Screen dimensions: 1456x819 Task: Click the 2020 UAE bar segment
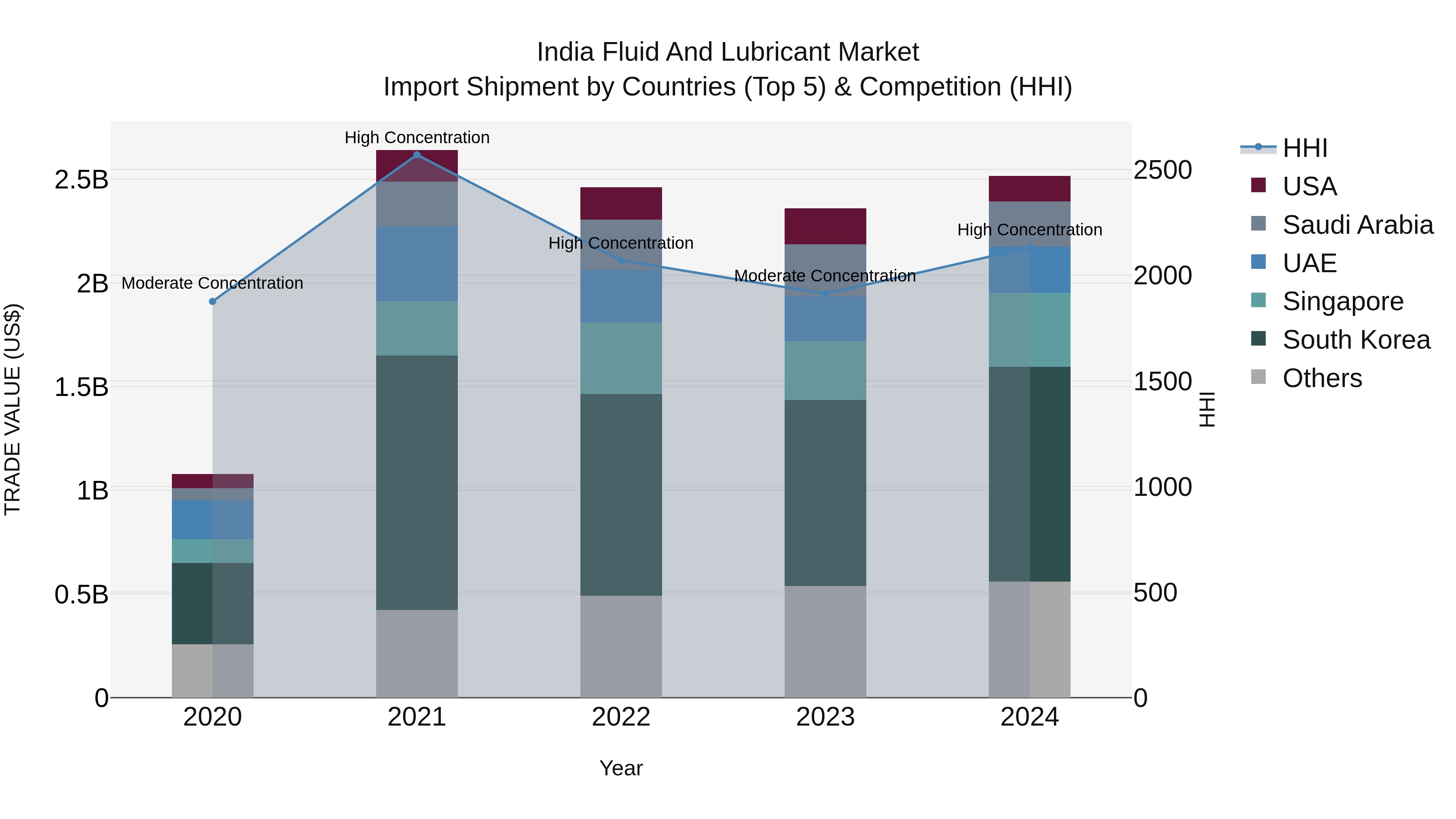pyautogui.click(x=212, y=520)
